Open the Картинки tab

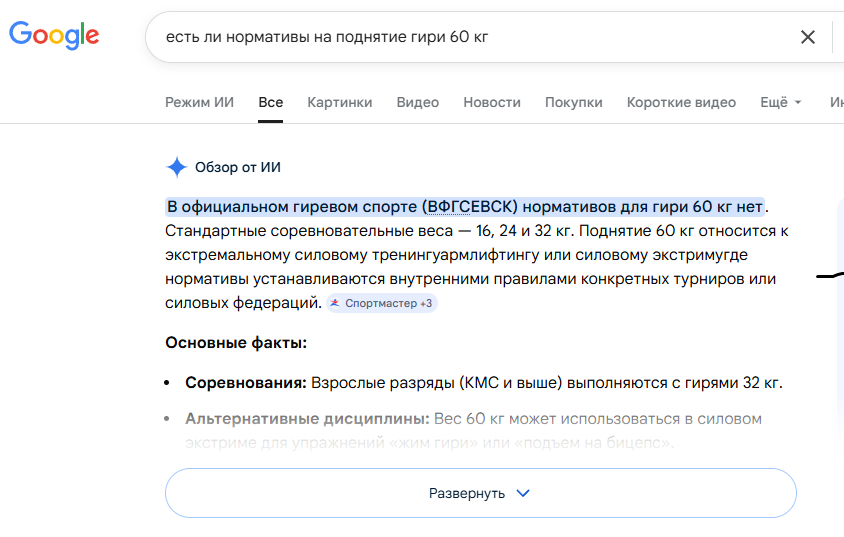tap(340, 102)
